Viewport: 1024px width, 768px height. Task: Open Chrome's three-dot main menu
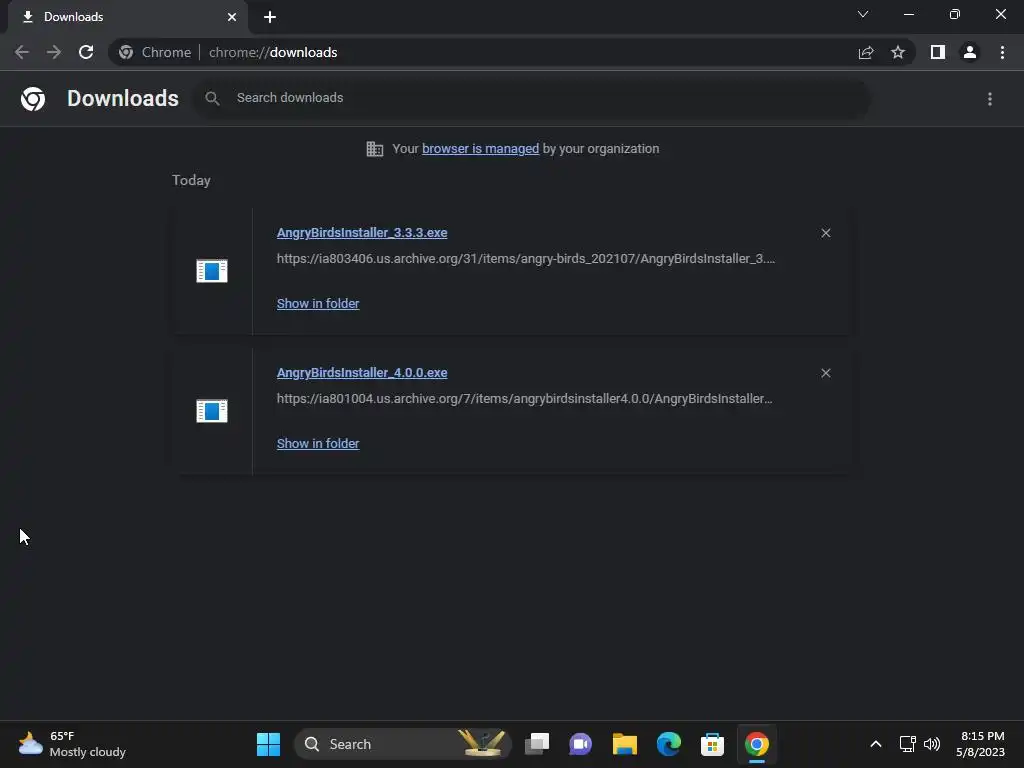(1002, 52)
